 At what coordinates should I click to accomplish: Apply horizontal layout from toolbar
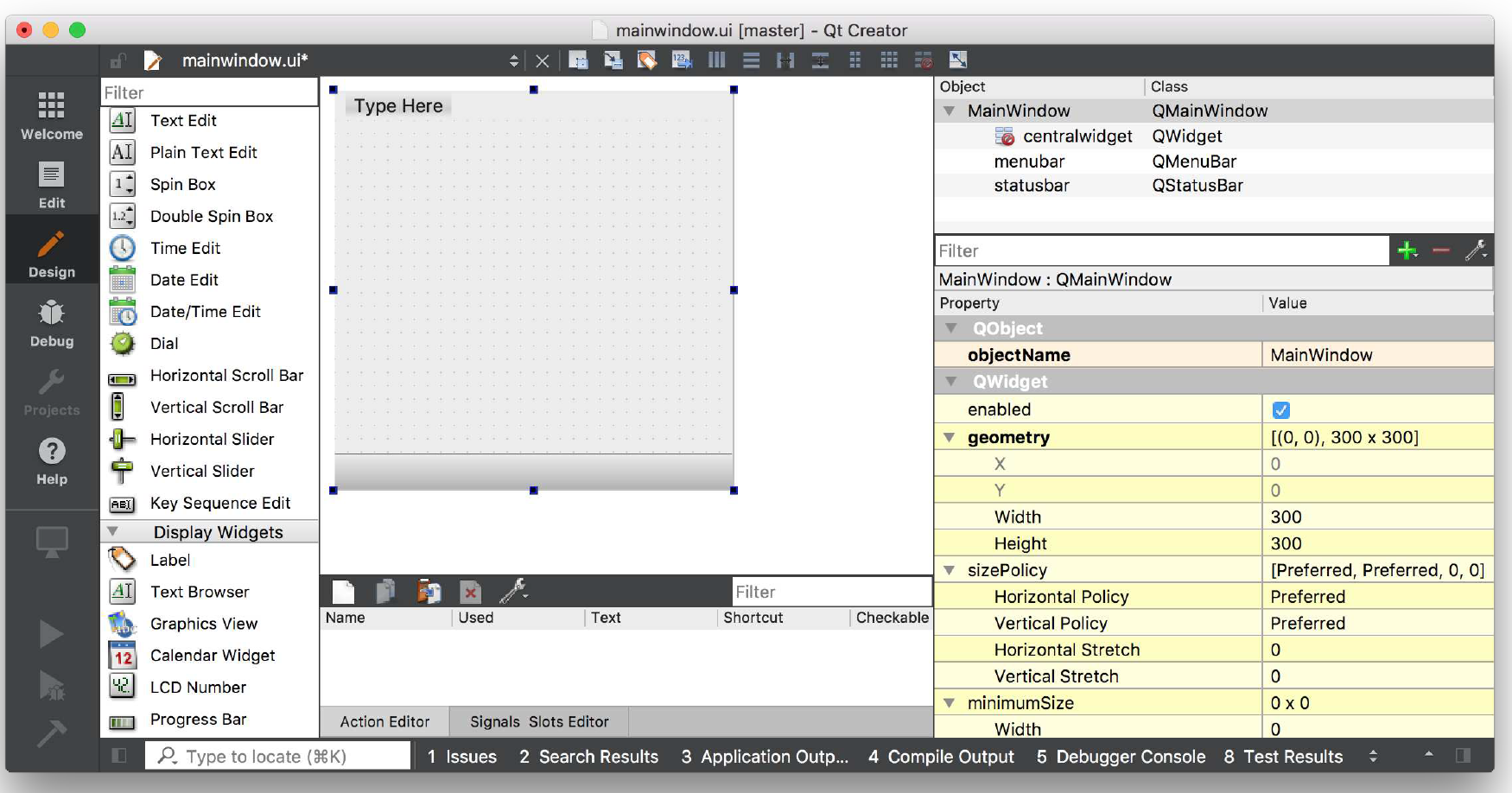pos(716,60)
